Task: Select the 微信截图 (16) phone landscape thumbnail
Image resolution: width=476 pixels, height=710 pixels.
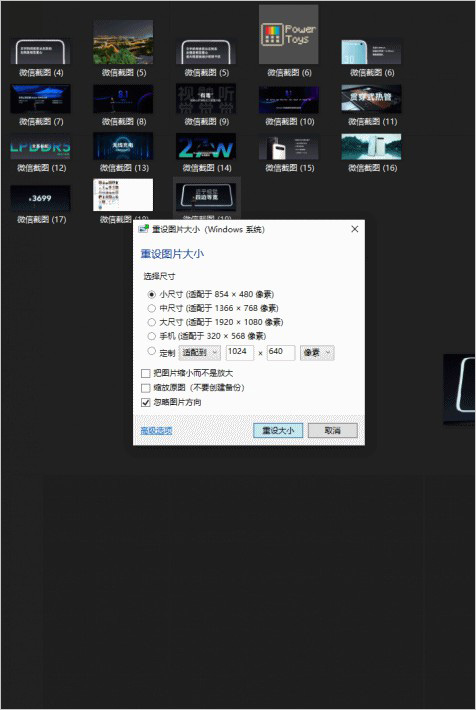Action: click(371, 147)
